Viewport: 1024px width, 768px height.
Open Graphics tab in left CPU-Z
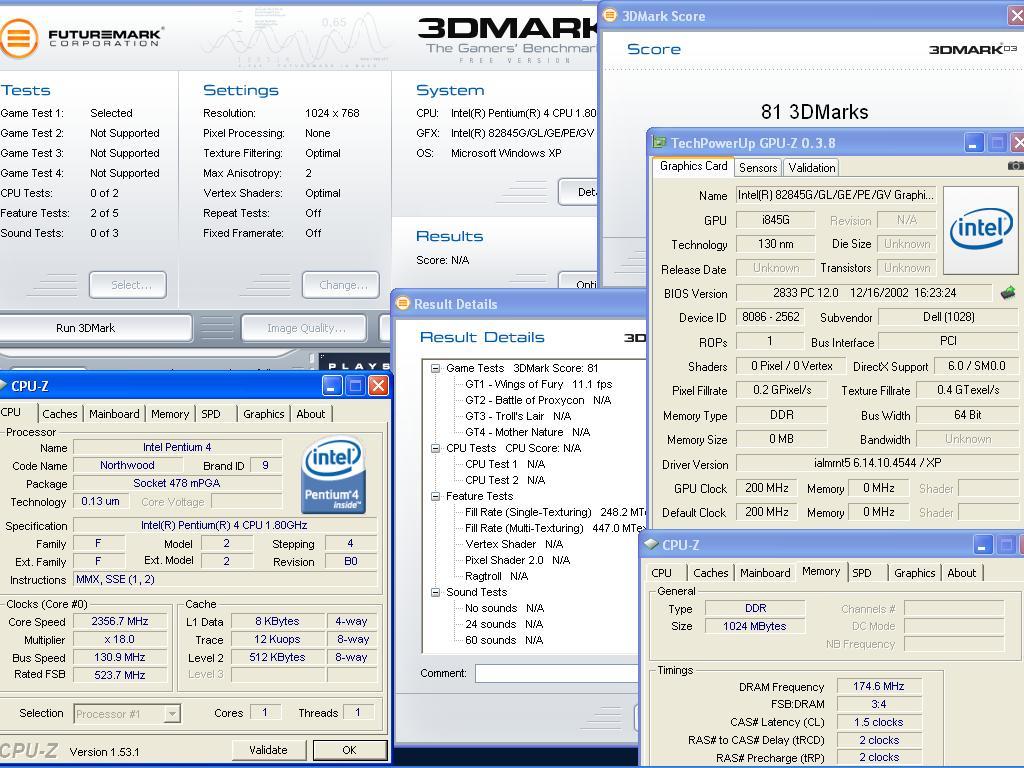tap(264, 414)
